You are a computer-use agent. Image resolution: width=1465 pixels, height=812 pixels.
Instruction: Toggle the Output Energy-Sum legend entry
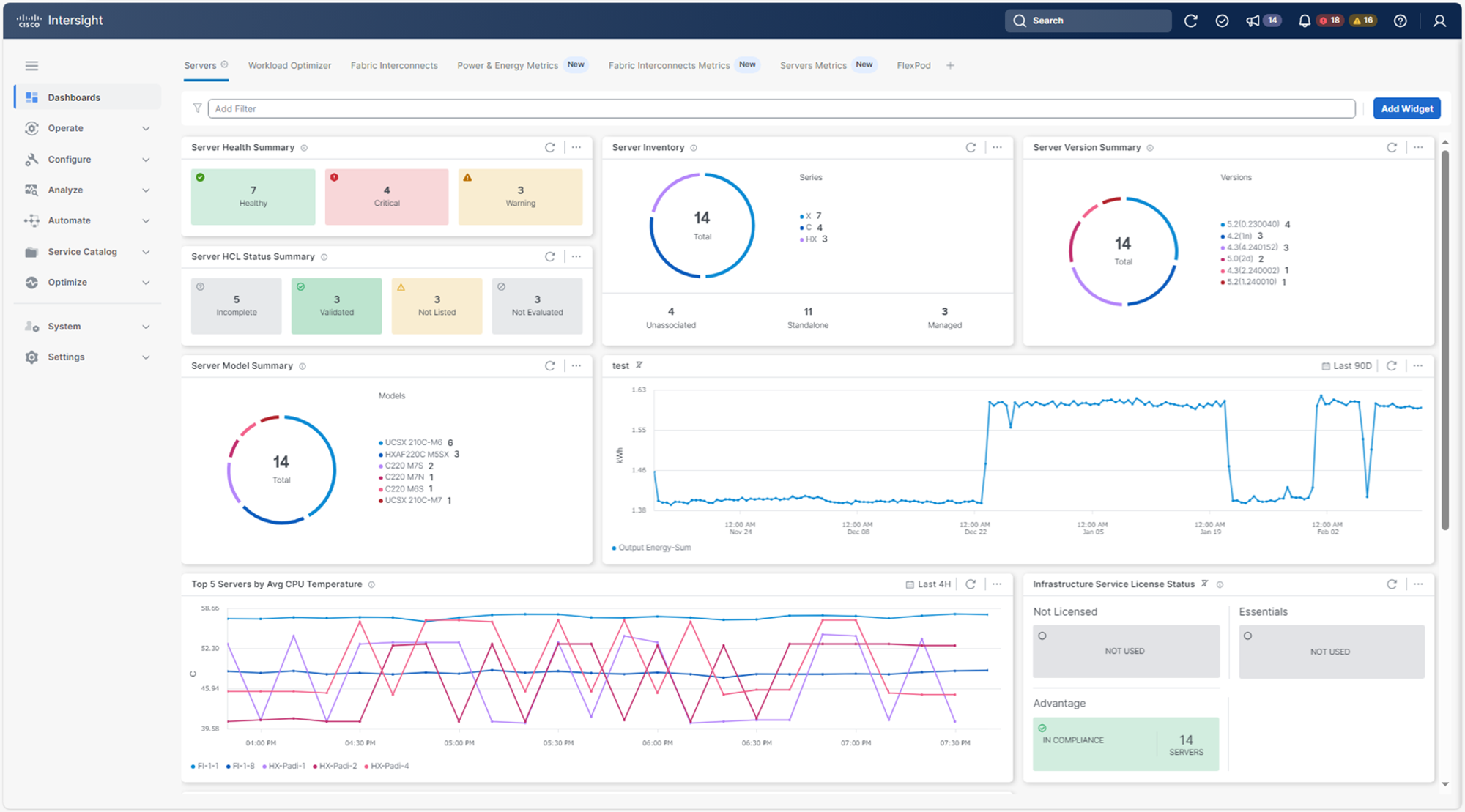pos(651,548)
